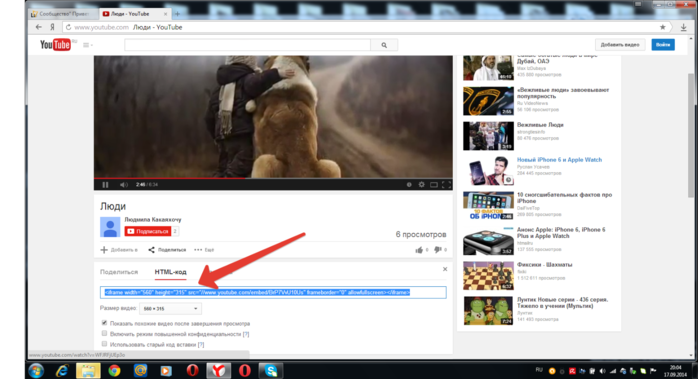Image resolution: width=698 pixels, height=379 pixels.
Task: Open the YouTube guide menu icon next to logo
Action: click(x=87, y=45)
